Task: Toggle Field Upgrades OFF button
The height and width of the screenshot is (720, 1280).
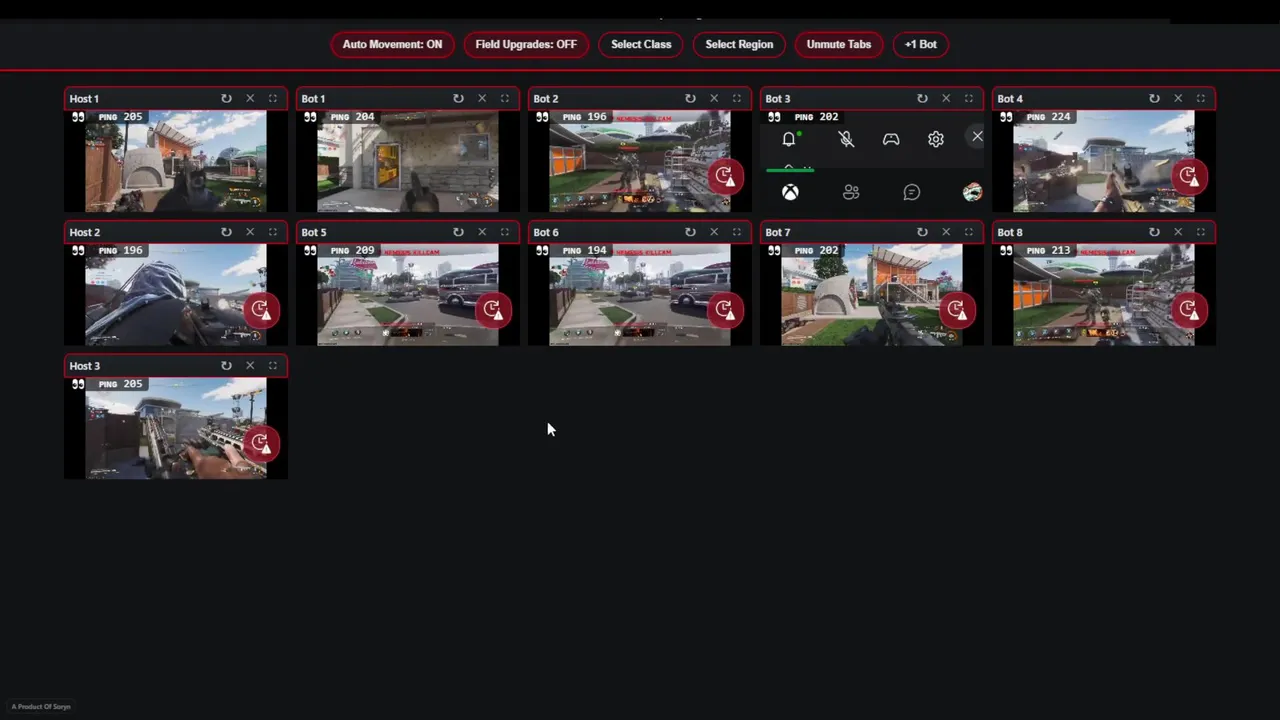Action: (526, 44)
